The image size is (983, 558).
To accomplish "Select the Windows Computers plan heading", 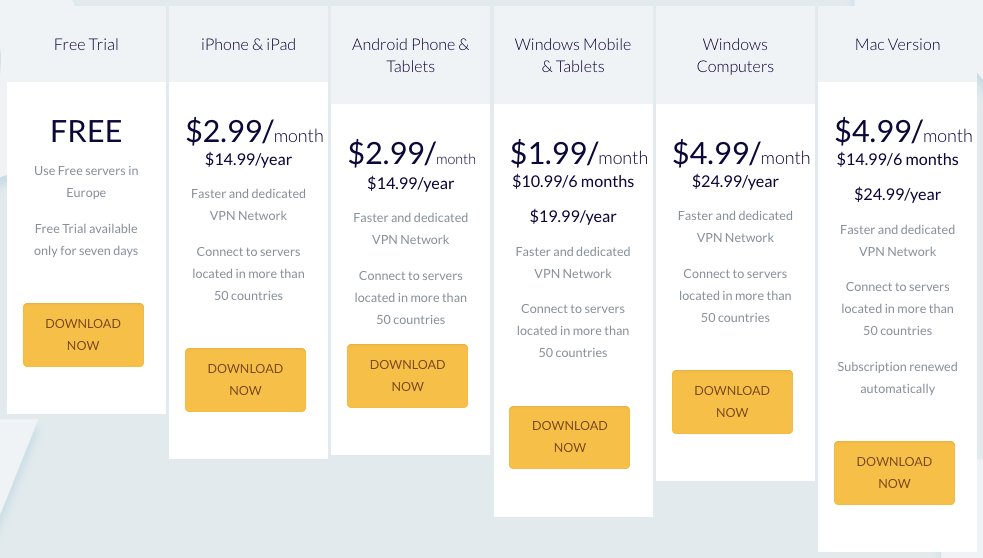I will [x=735, y=55].
